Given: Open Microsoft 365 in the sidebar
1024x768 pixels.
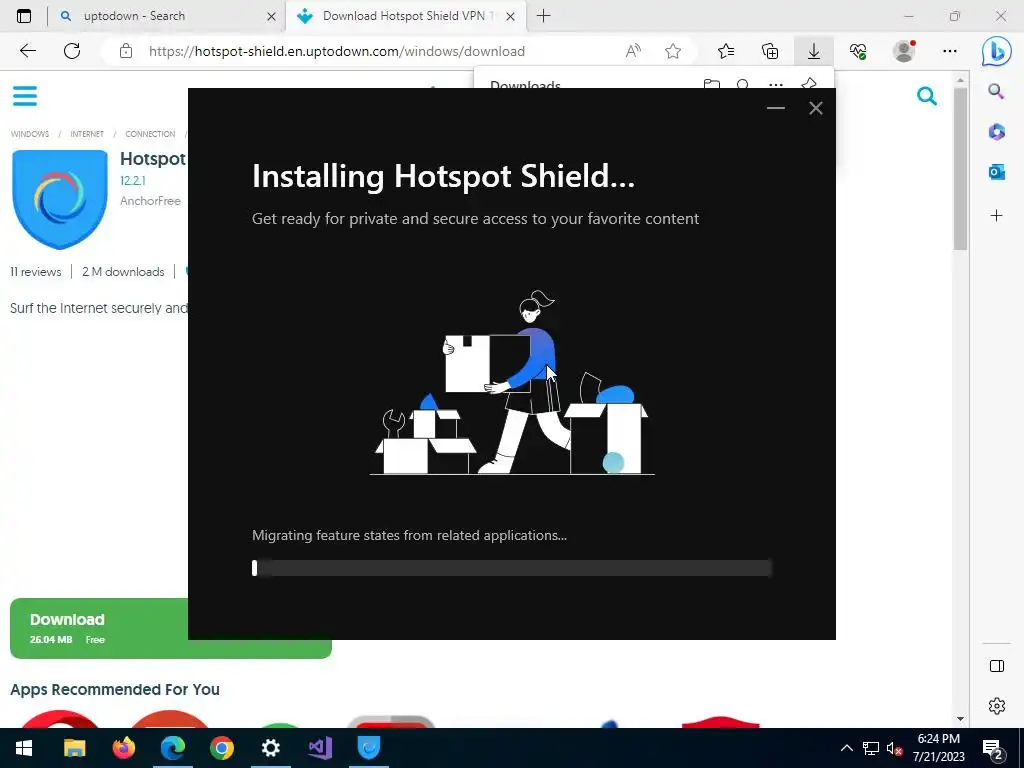Looking at the screenshot, I should [997, 132].
